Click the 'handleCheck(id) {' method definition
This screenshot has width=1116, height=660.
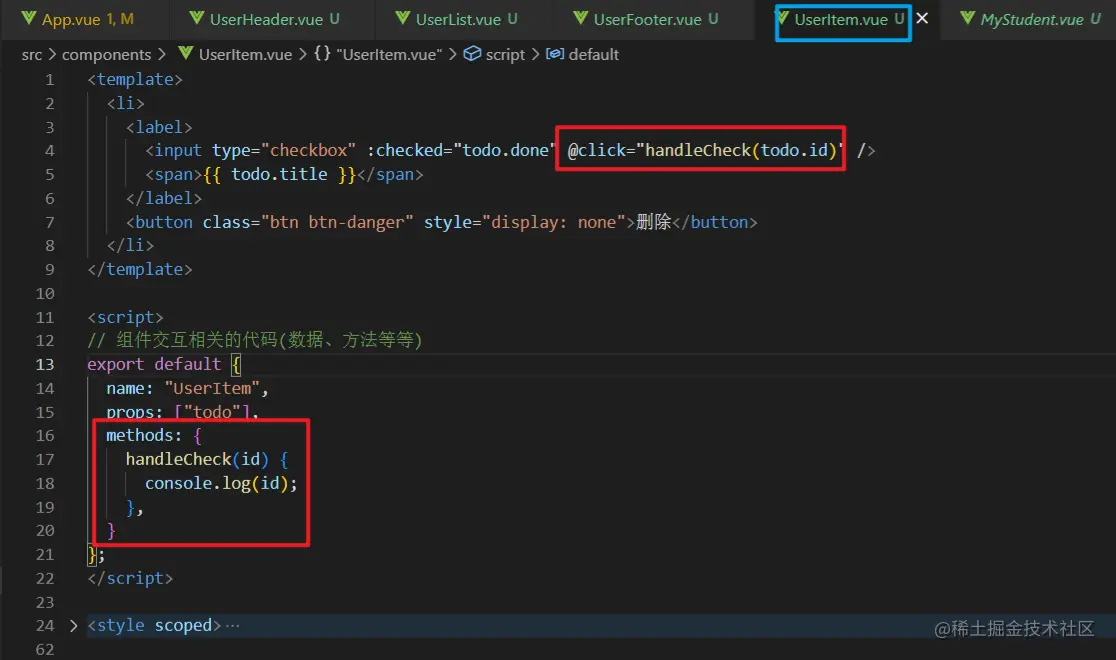pyautogui.click(x=207, y=460)
